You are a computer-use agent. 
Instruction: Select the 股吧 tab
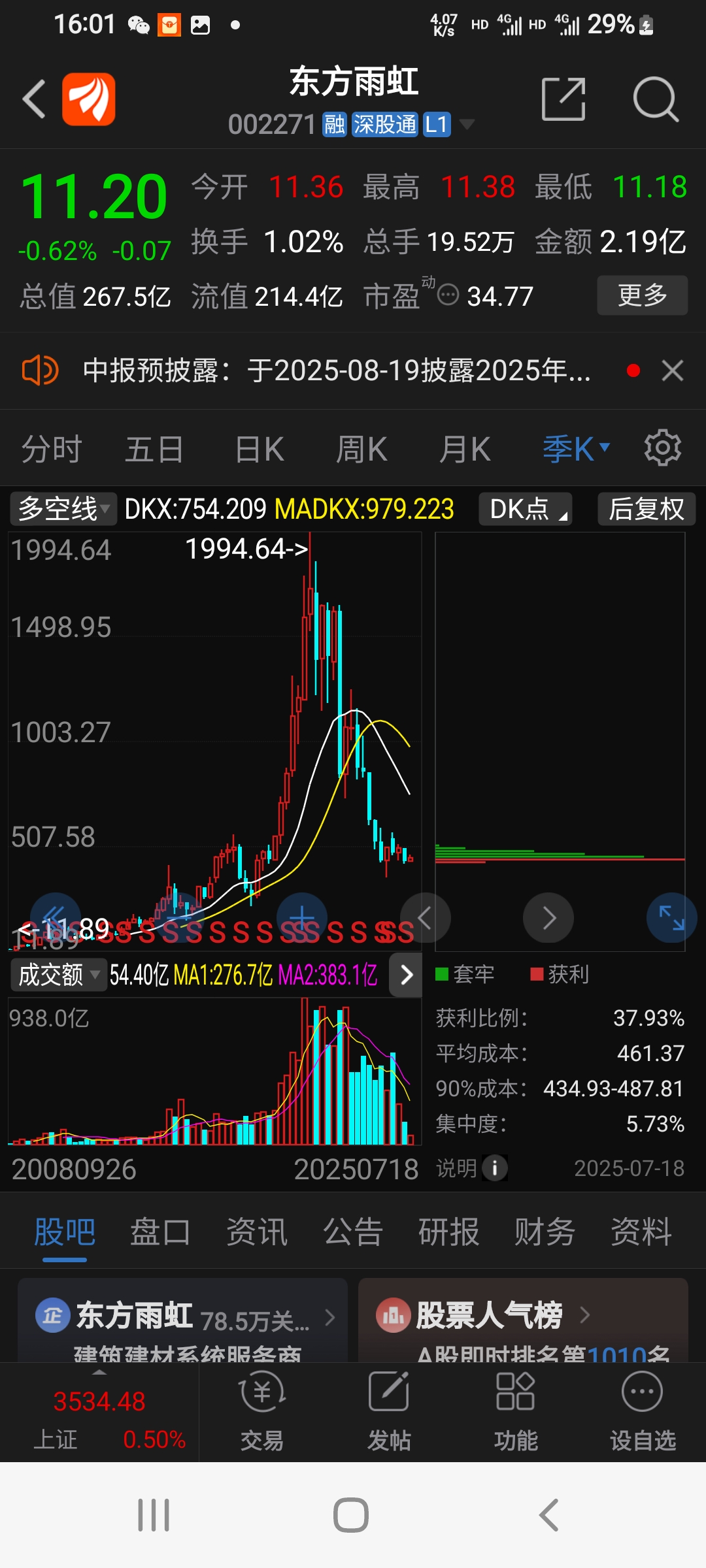65,1232
